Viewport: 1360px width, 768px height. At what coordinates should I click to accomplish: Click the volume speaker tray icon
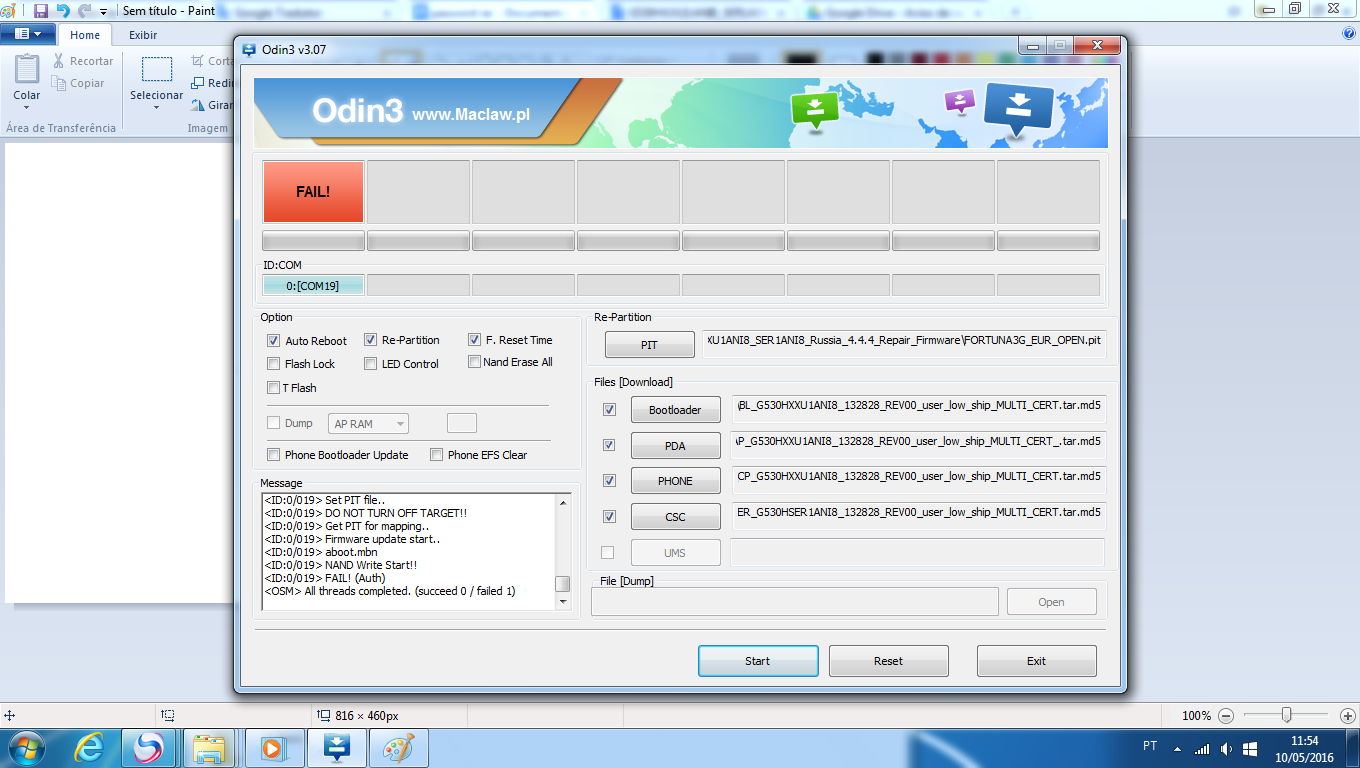(x=1226, y=748)
